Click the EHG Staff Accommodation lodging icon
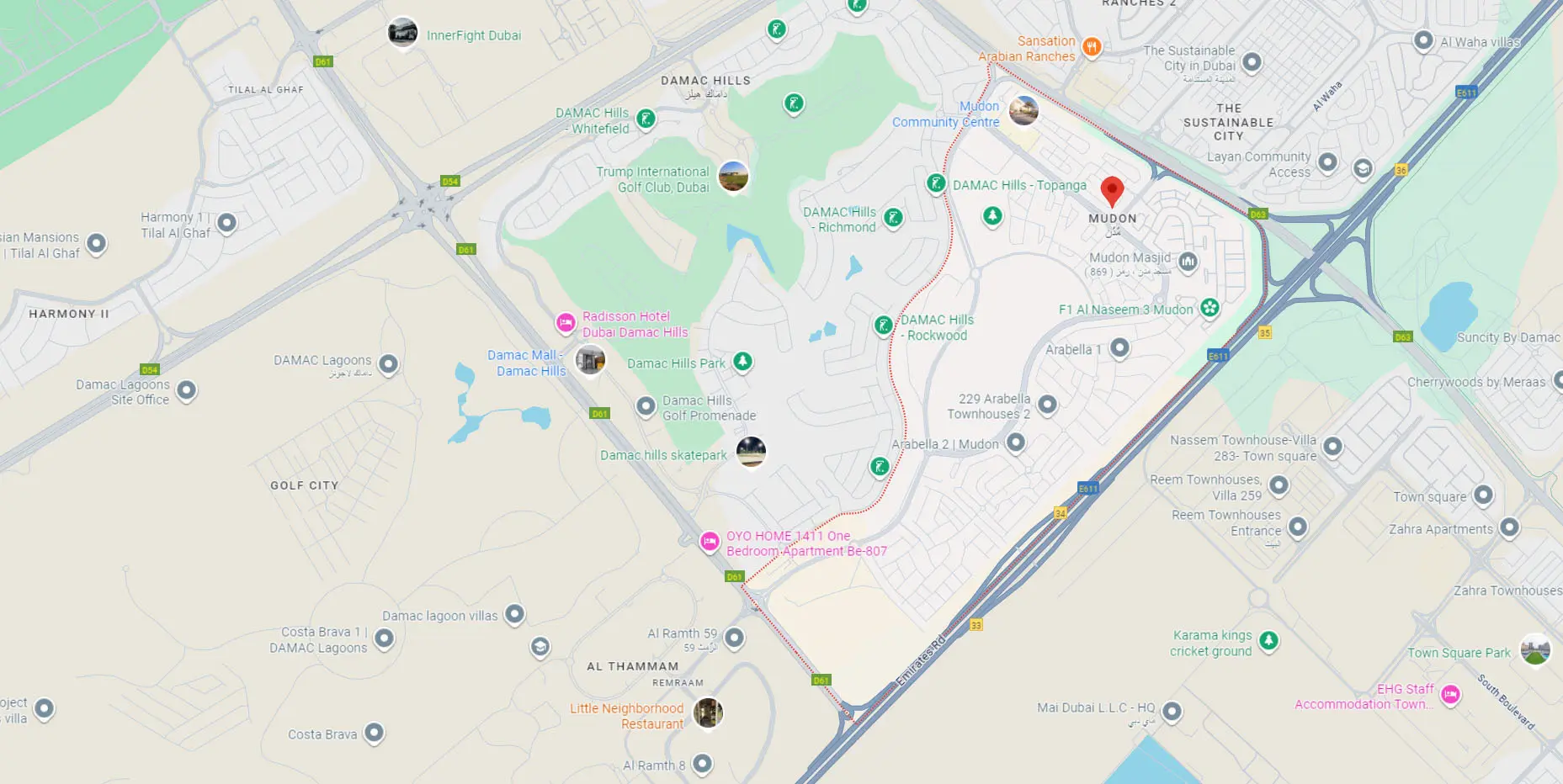The height and width of the screenshot is (784, 1563). pos(1450,694)
